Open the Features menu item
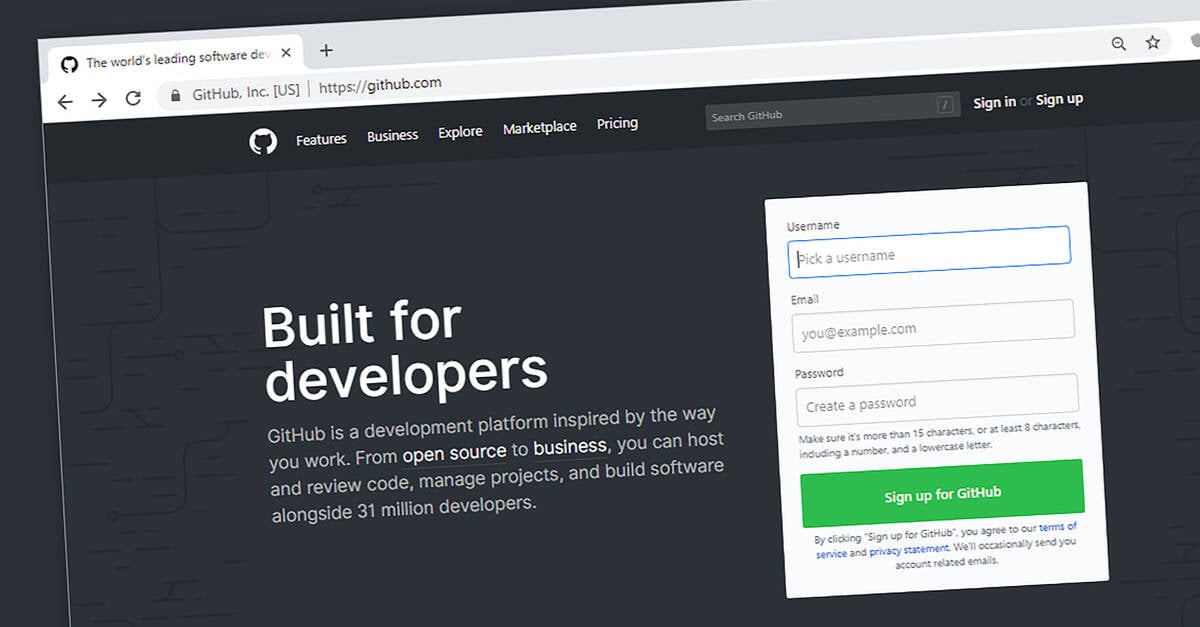 (x=321, y=139)
